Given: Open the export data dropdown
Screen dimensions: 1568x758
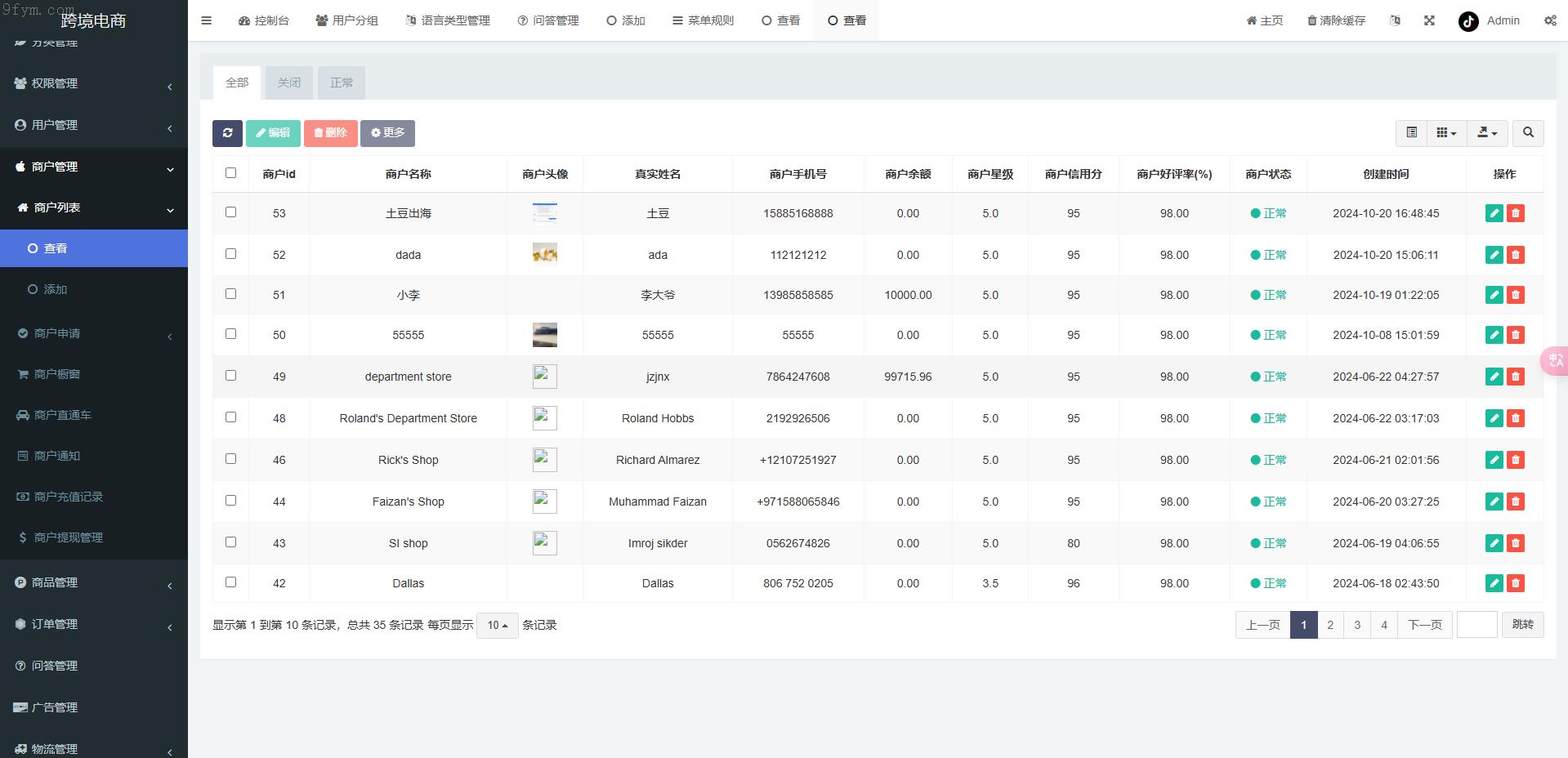Looking at the screenshot, I should click(1487, 133).
